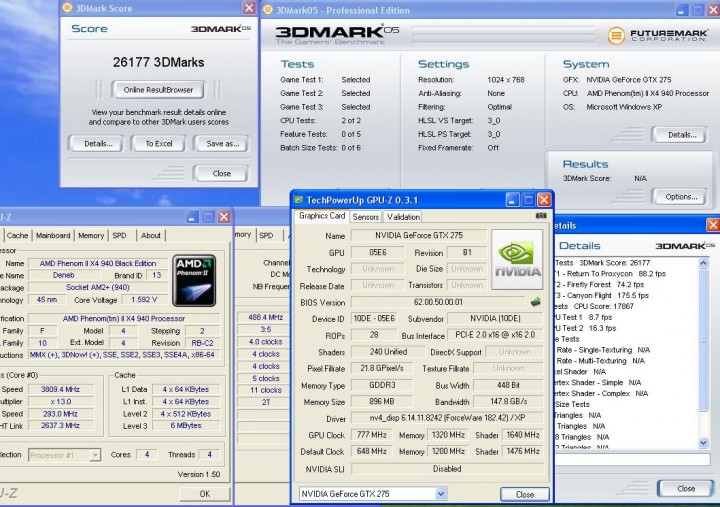
Task: Click the Memory Size value 896 MB
Action: 382,401
